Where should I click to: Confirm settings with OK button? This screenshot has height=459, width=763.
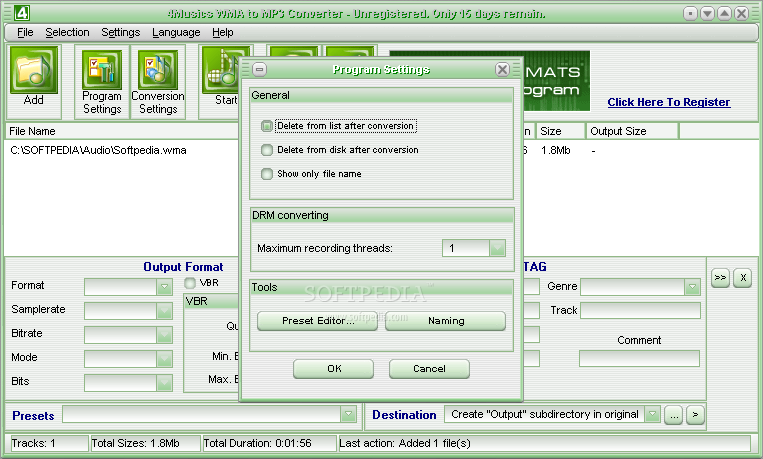coord(333,368)
